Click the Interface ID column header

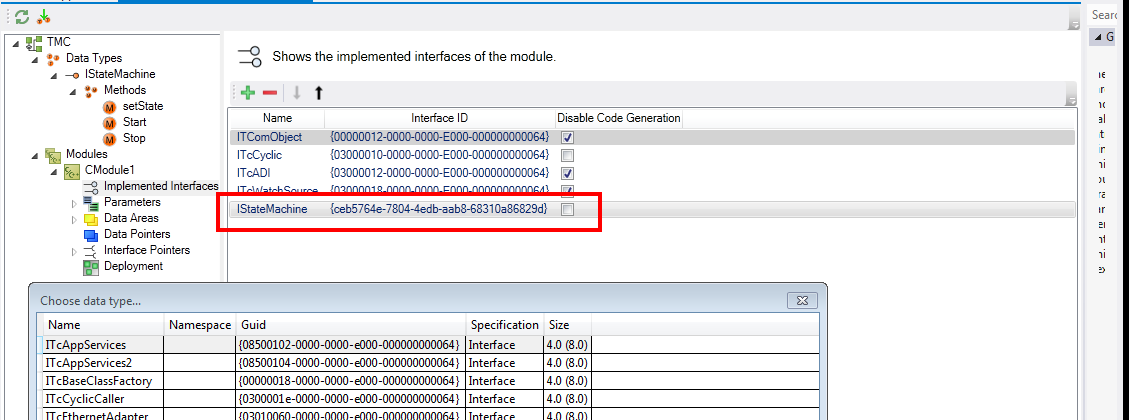439,118
